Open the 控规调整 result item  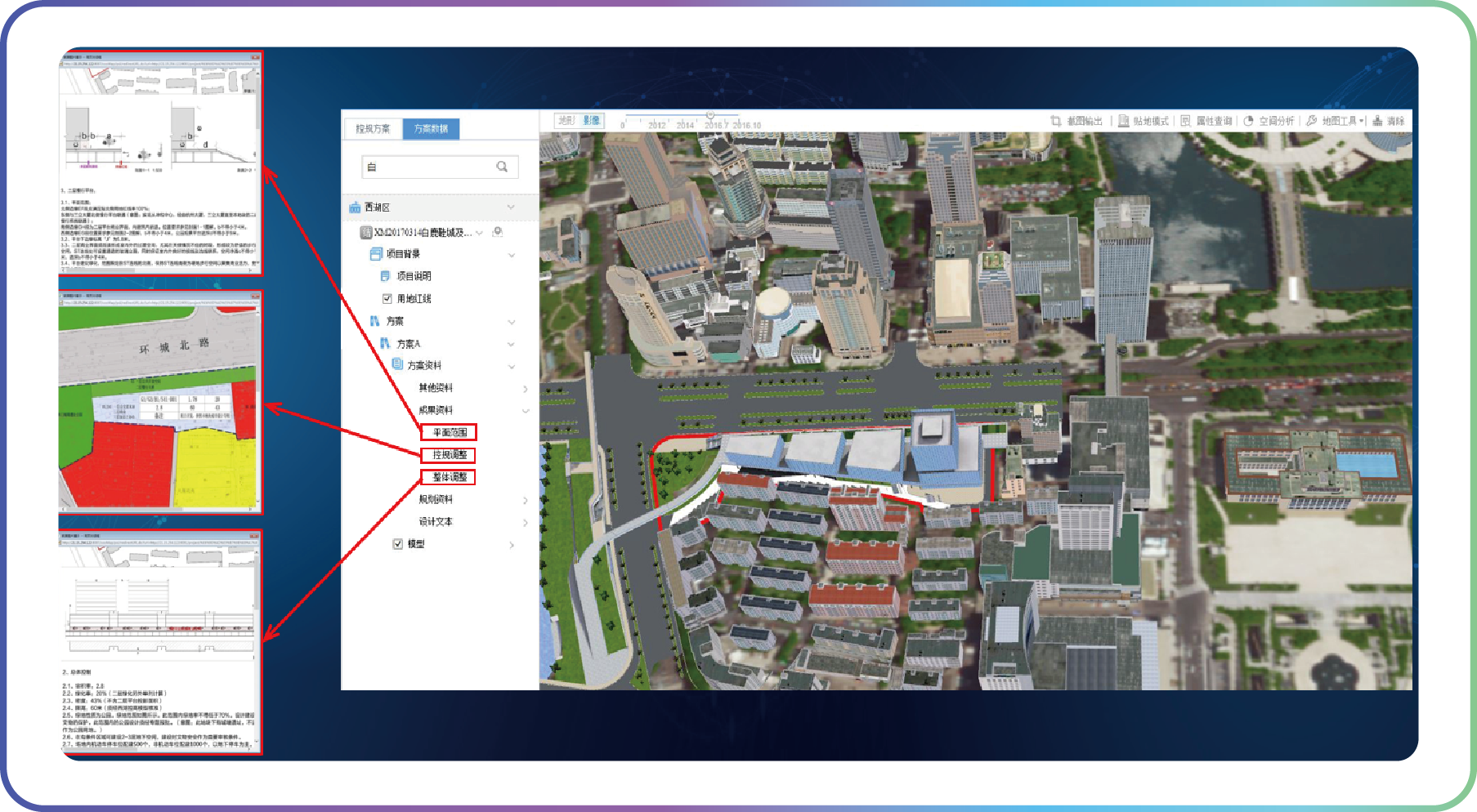(449, 455)
